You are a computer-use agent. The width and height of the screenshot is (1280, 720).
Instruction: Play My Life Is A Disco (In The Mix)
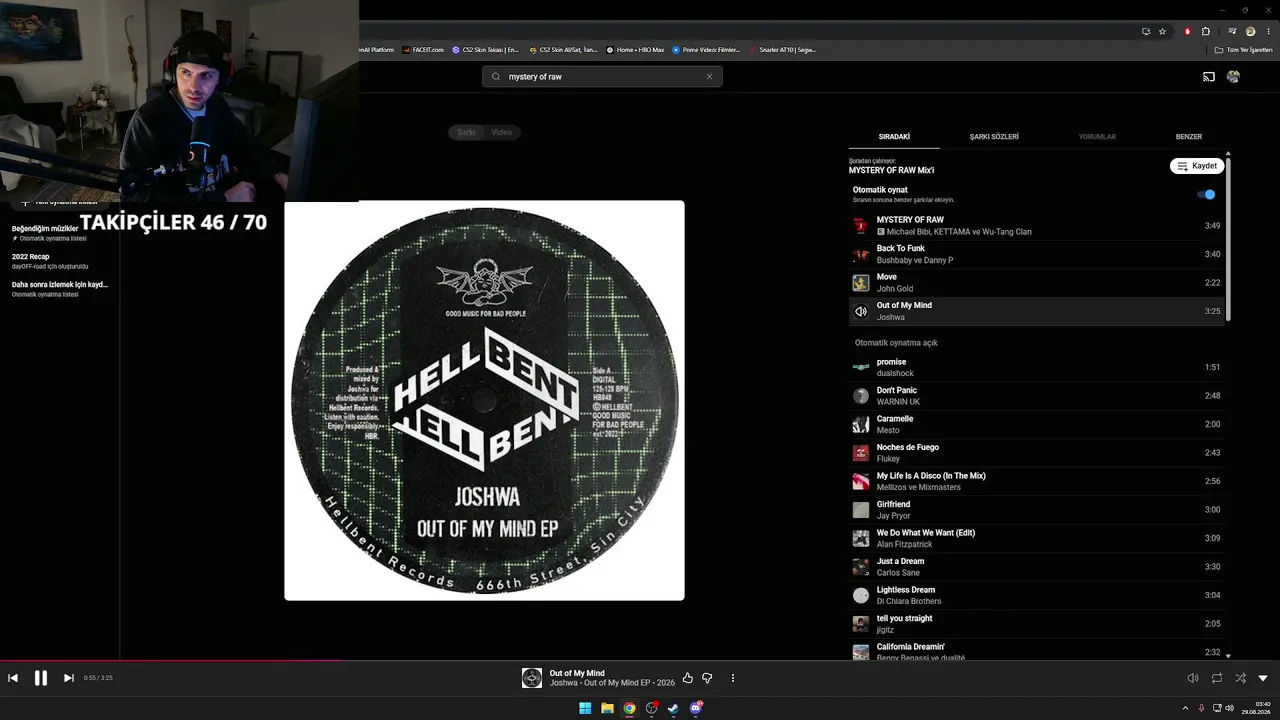point(1036,481)
